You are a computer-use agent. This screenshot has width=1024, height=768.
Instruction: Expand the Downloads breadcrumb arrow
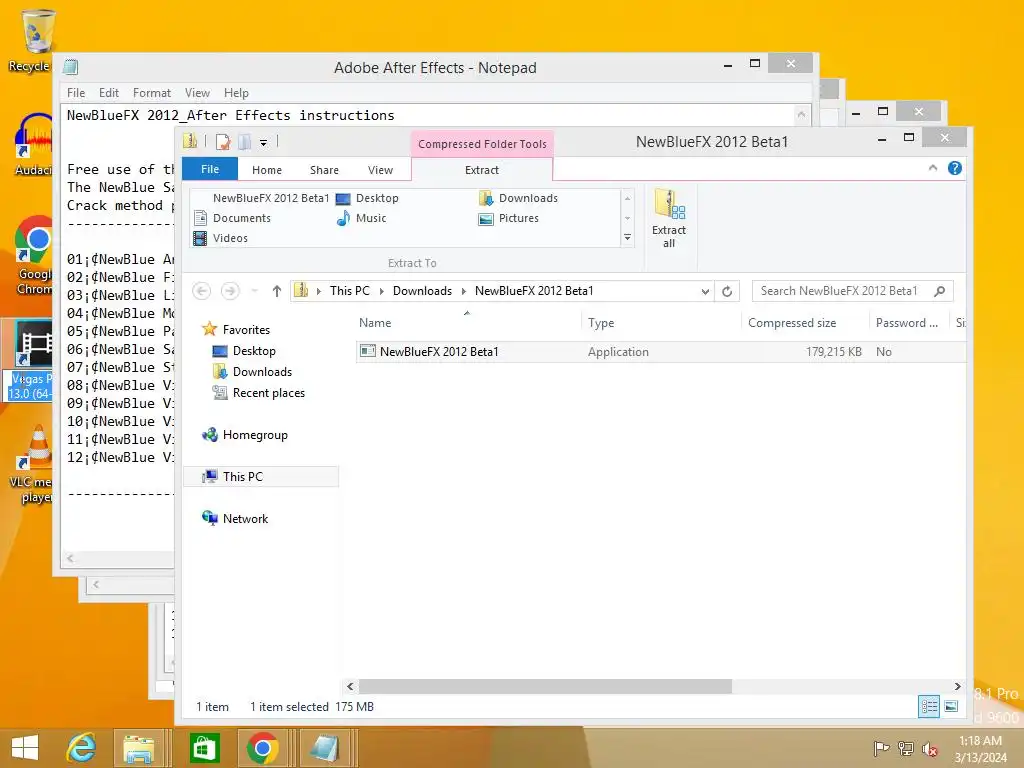tap(464, 291)
